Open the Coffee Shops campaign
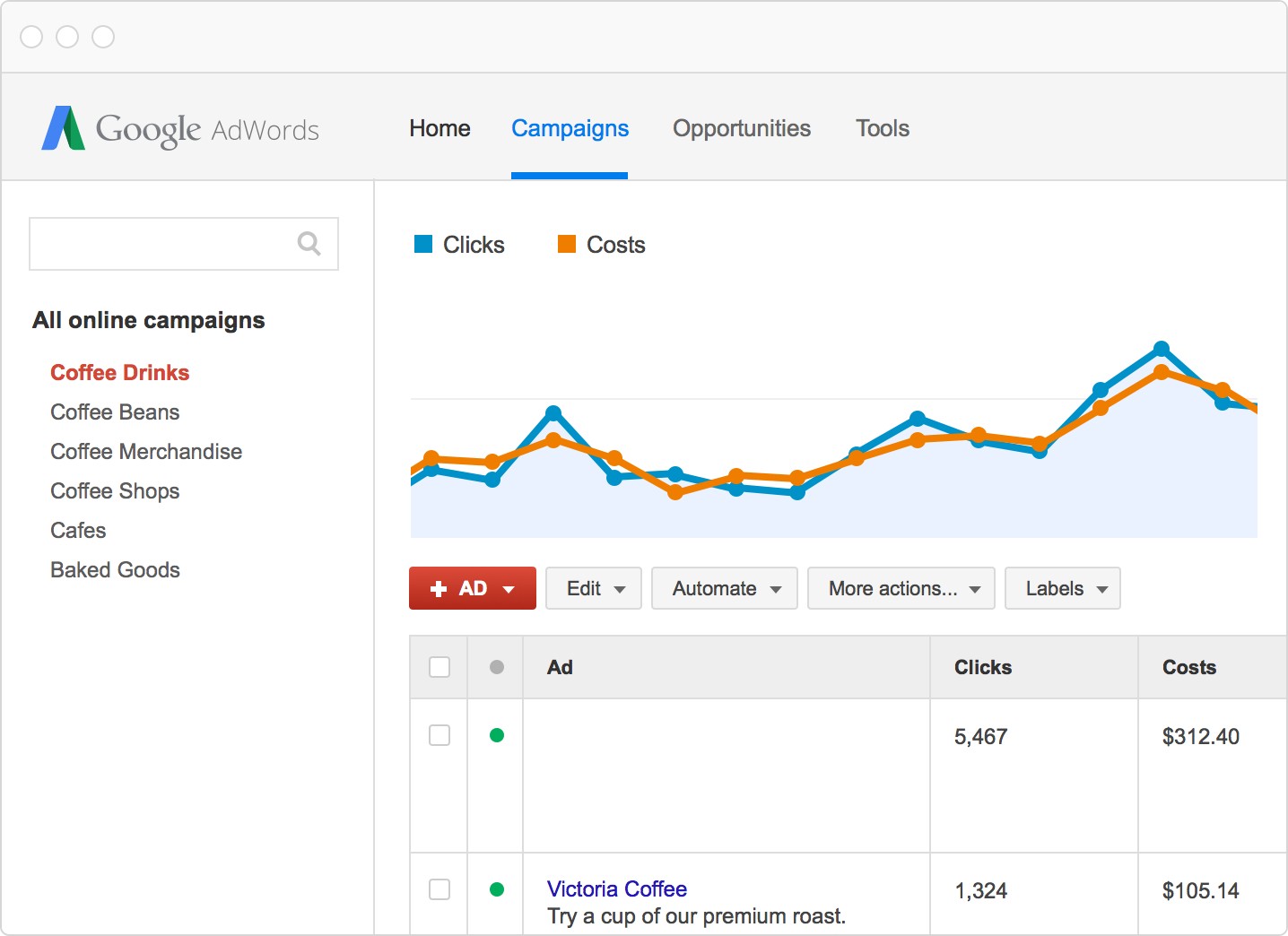The image size is (1288, 936). click(x=115, y=490)
